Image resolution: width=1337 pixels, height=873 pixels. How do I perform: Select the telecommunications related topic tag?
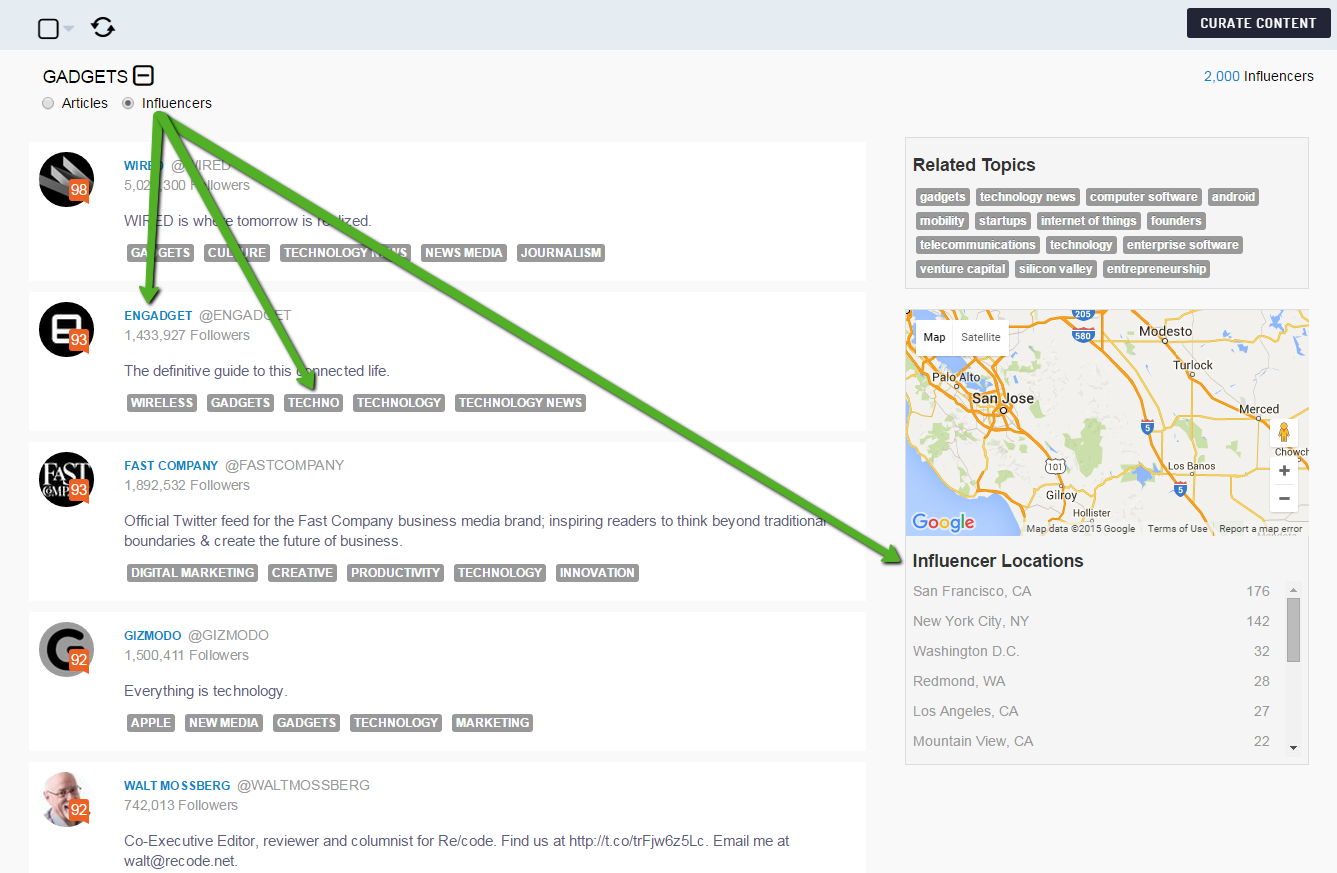[978, 245]
